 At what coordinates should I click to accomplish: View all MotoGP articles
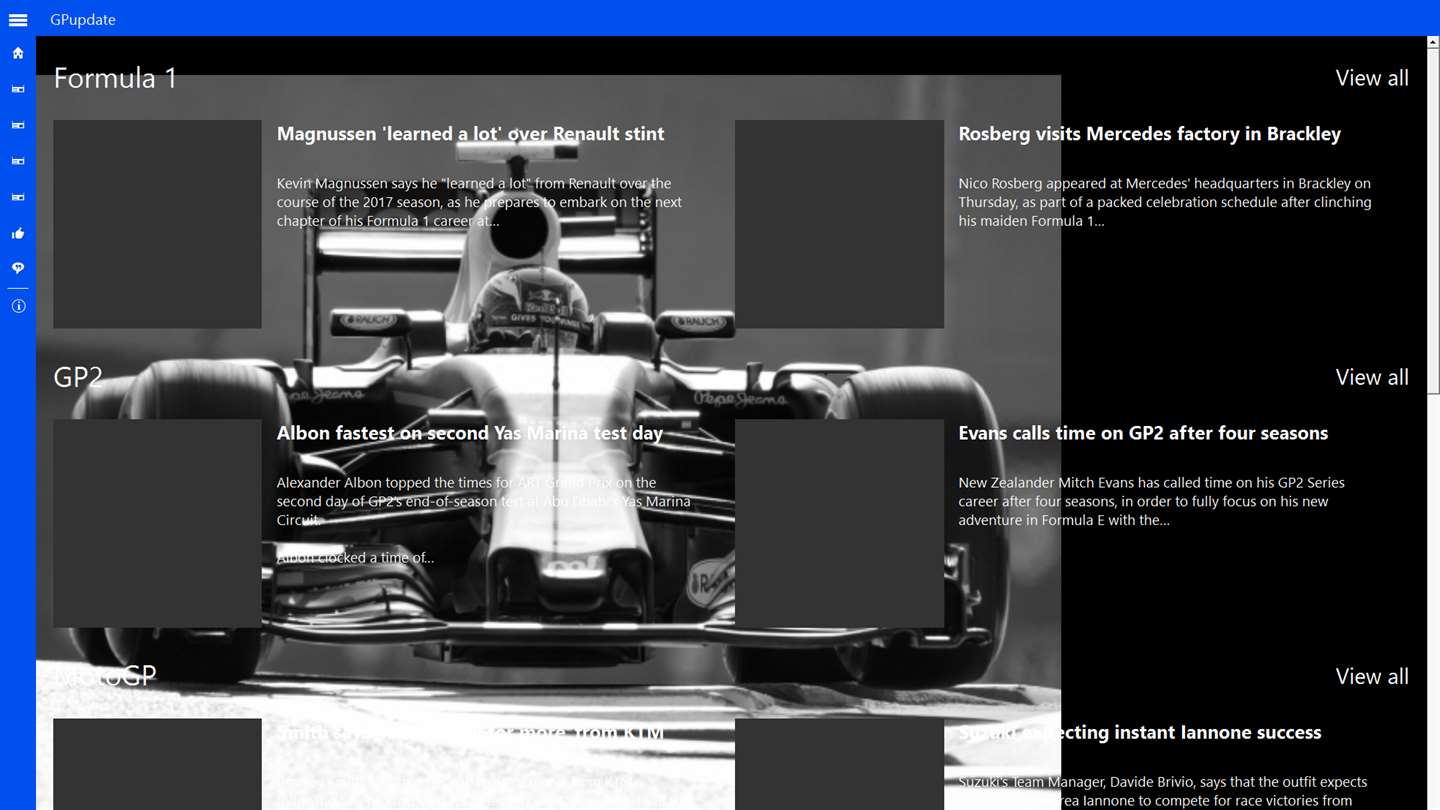1372,676
